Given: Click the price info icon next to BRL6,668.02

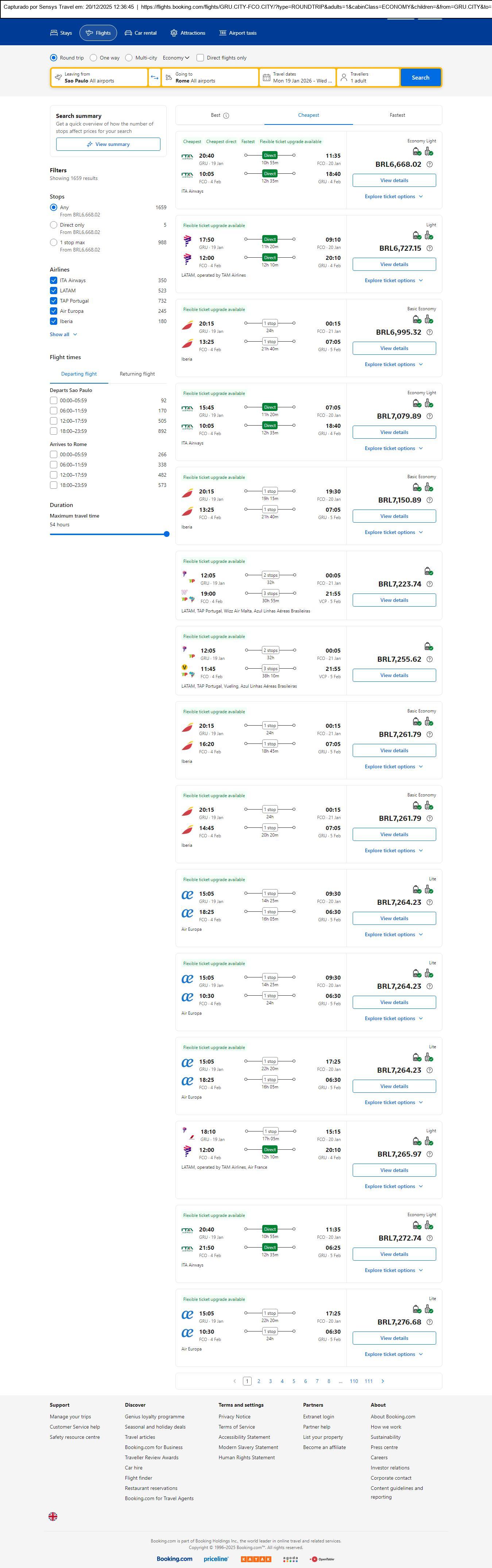Looking at the screenshot, I should click(x=429, y=164).
